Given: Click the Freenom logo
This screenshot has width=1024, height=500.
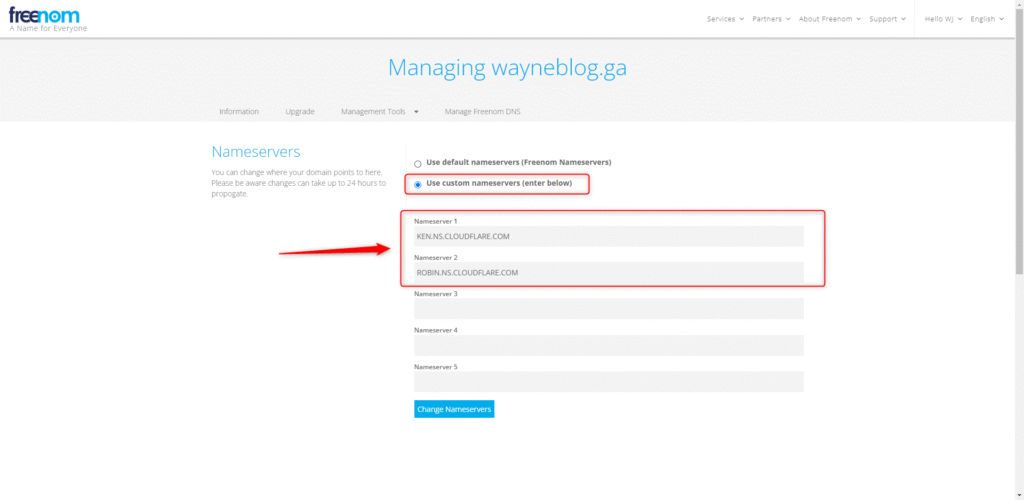Looking at the screenshot, I should [x=44, y=16].
